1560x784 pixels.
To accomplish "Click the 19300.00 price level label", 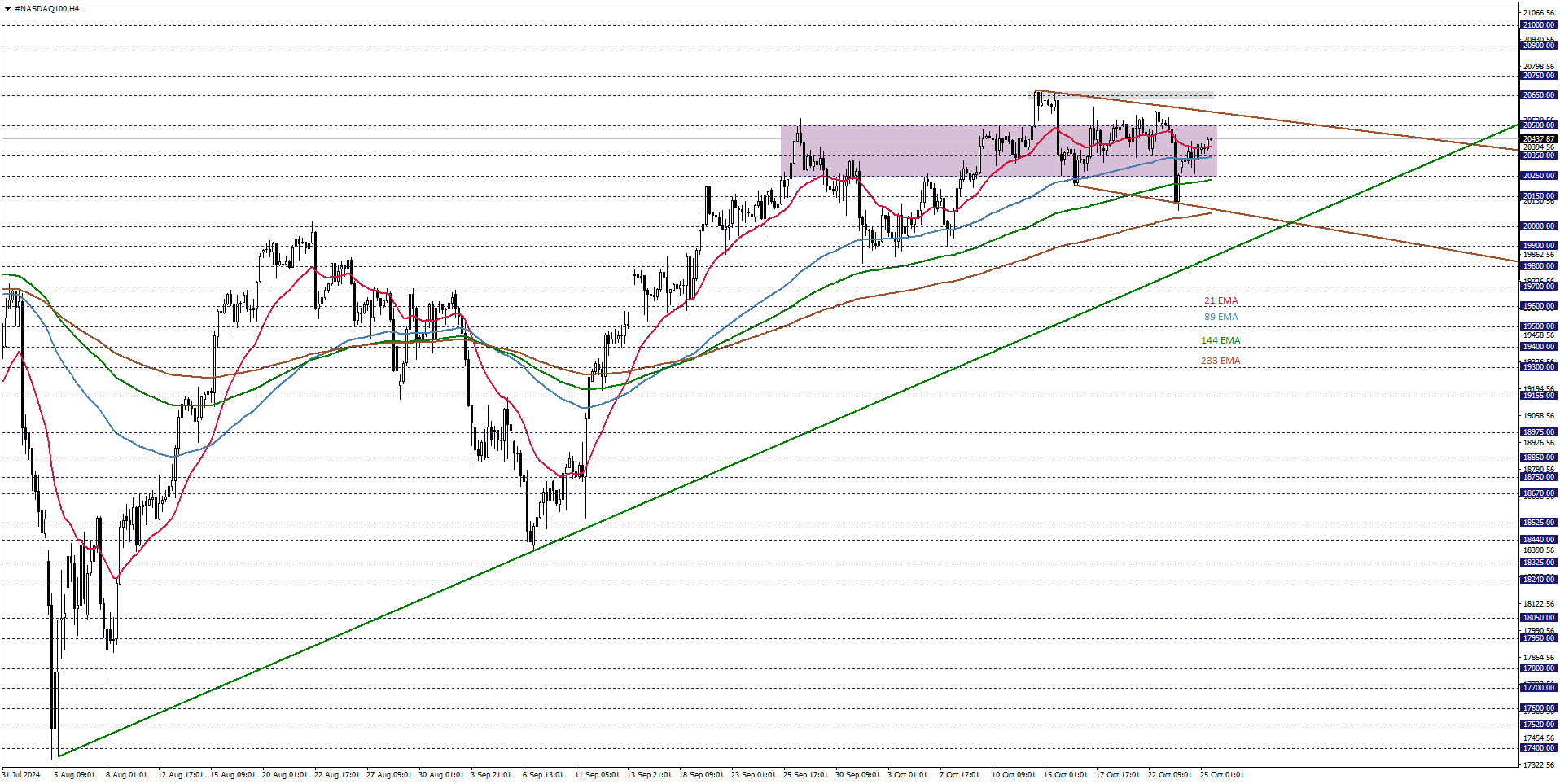I will click(1539, 367).
